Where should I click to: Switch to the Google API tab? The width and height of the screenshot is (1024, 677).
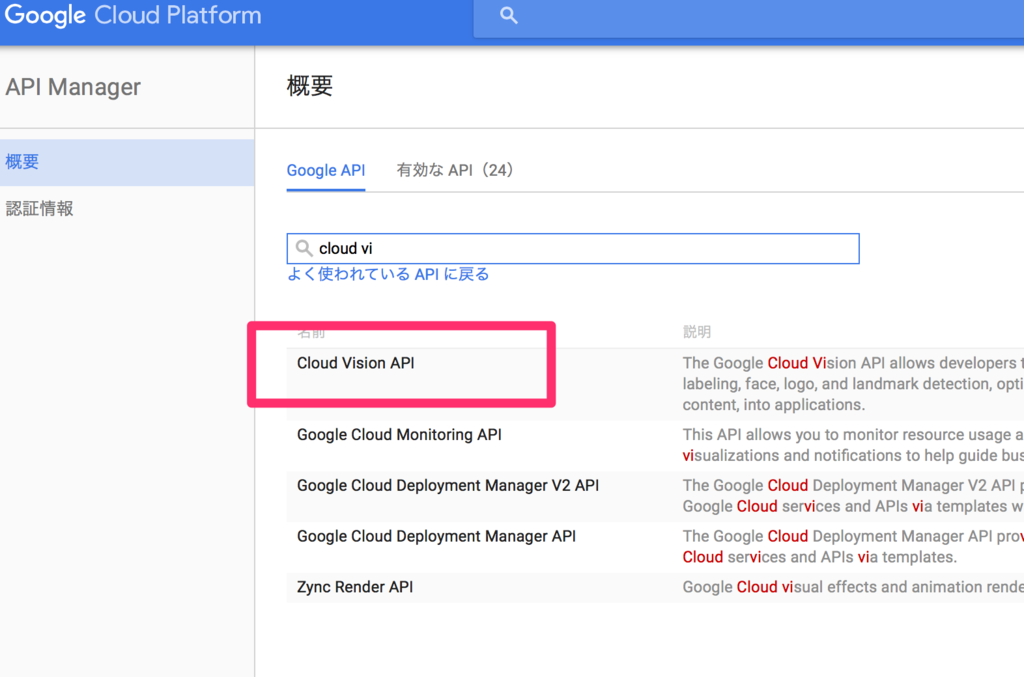(326, 170)
